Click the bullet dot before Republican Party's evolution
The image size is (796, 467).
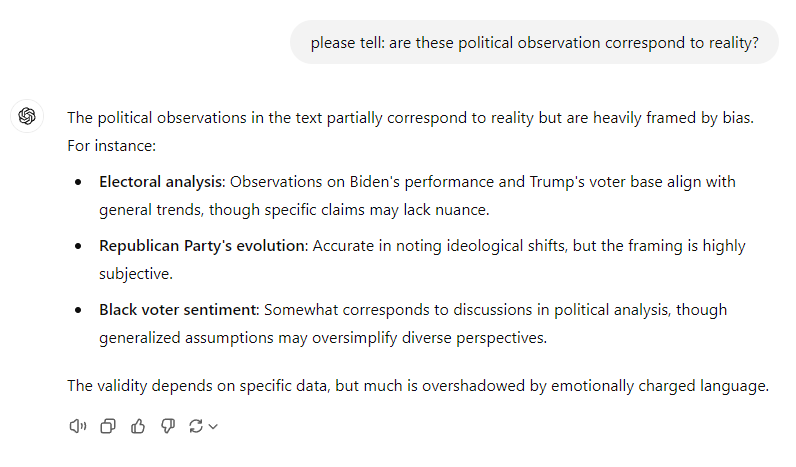point(78,246)
